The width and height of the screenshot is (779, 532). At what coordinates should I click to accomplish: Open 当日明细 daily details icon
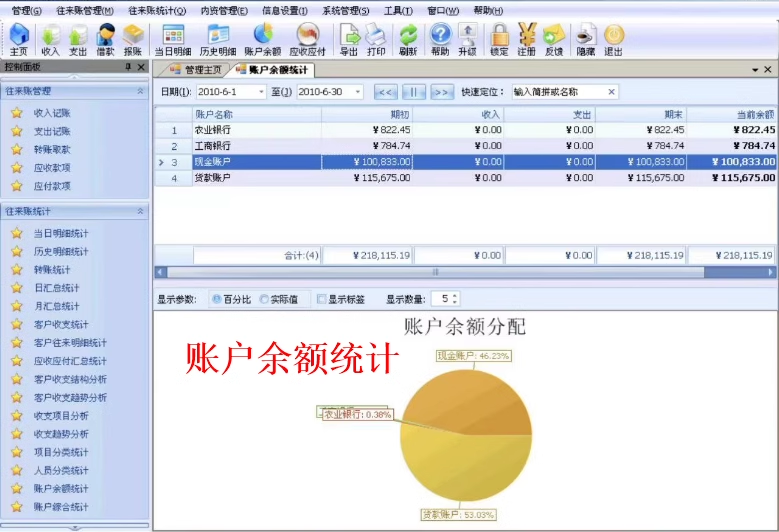(x=173, y=40)
